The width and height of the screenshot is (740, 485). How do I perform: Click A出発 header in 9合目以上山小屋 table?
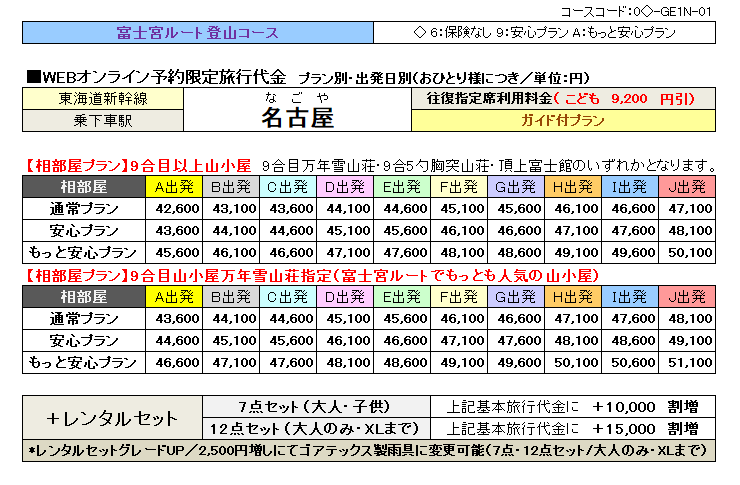(x=174, y=187)
